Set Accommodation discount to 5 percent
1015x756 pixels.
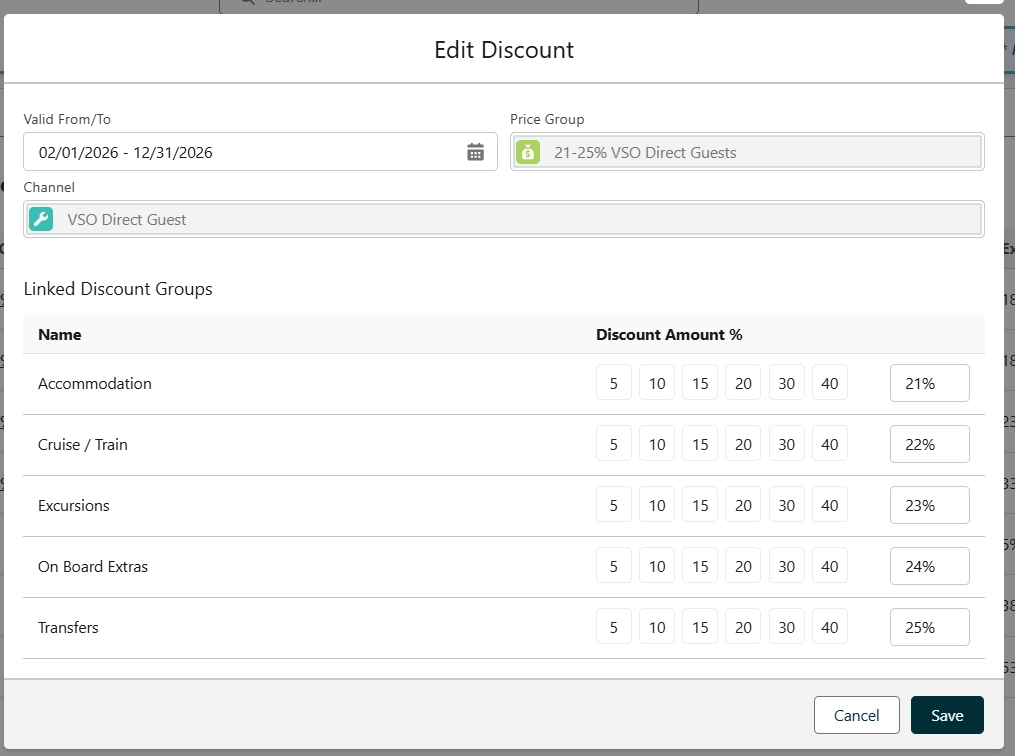click(613, 383)
